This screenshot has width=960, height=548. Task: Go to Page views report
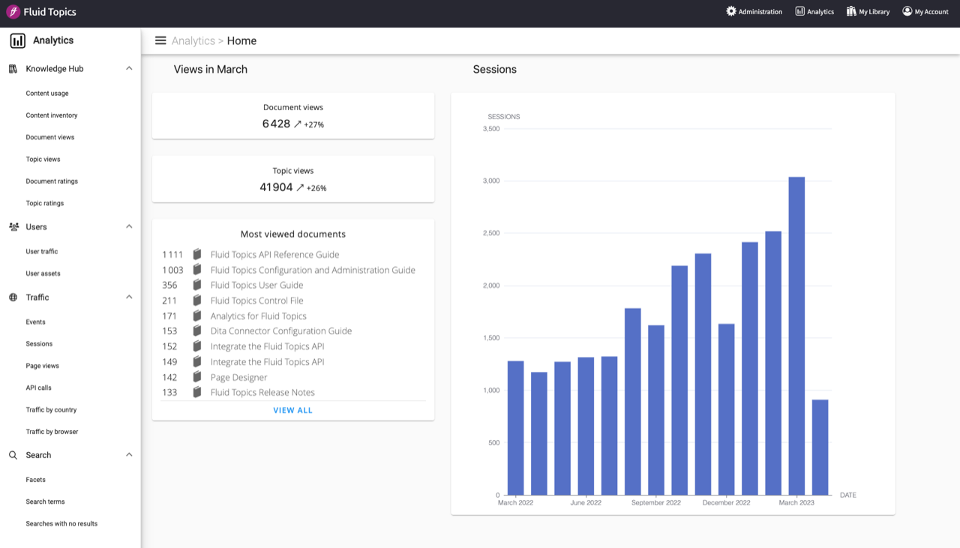tap(42, 366)
